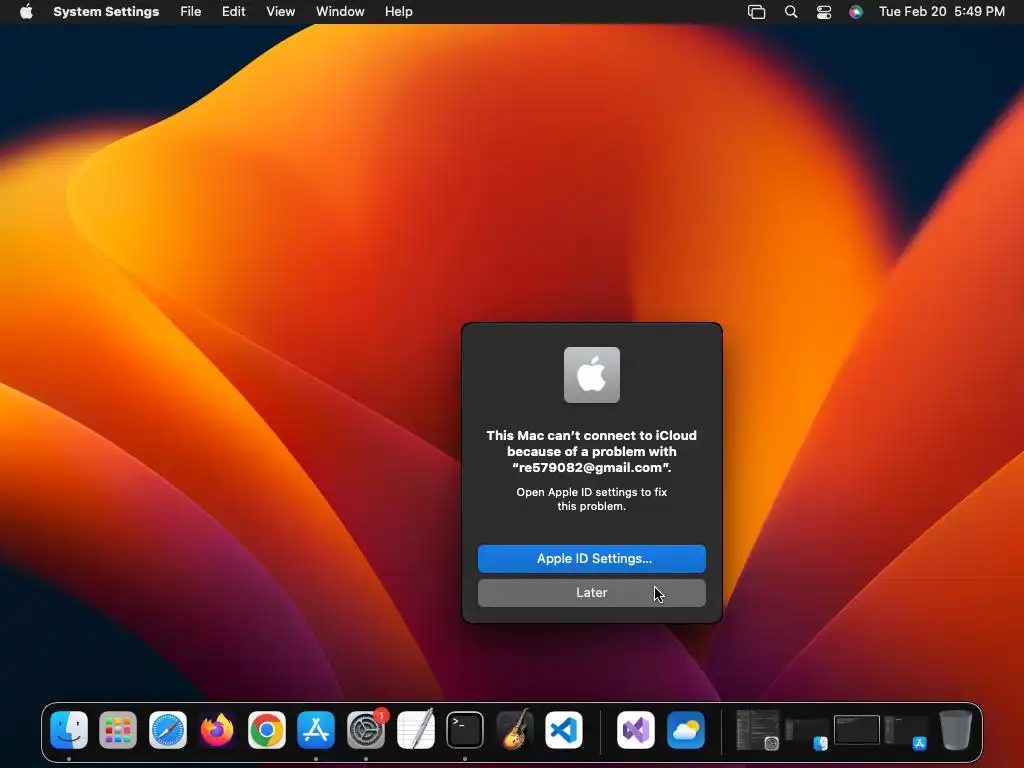Open the Window menu
The width and height of the screenshot is (1024, 768).
[340, 12]
